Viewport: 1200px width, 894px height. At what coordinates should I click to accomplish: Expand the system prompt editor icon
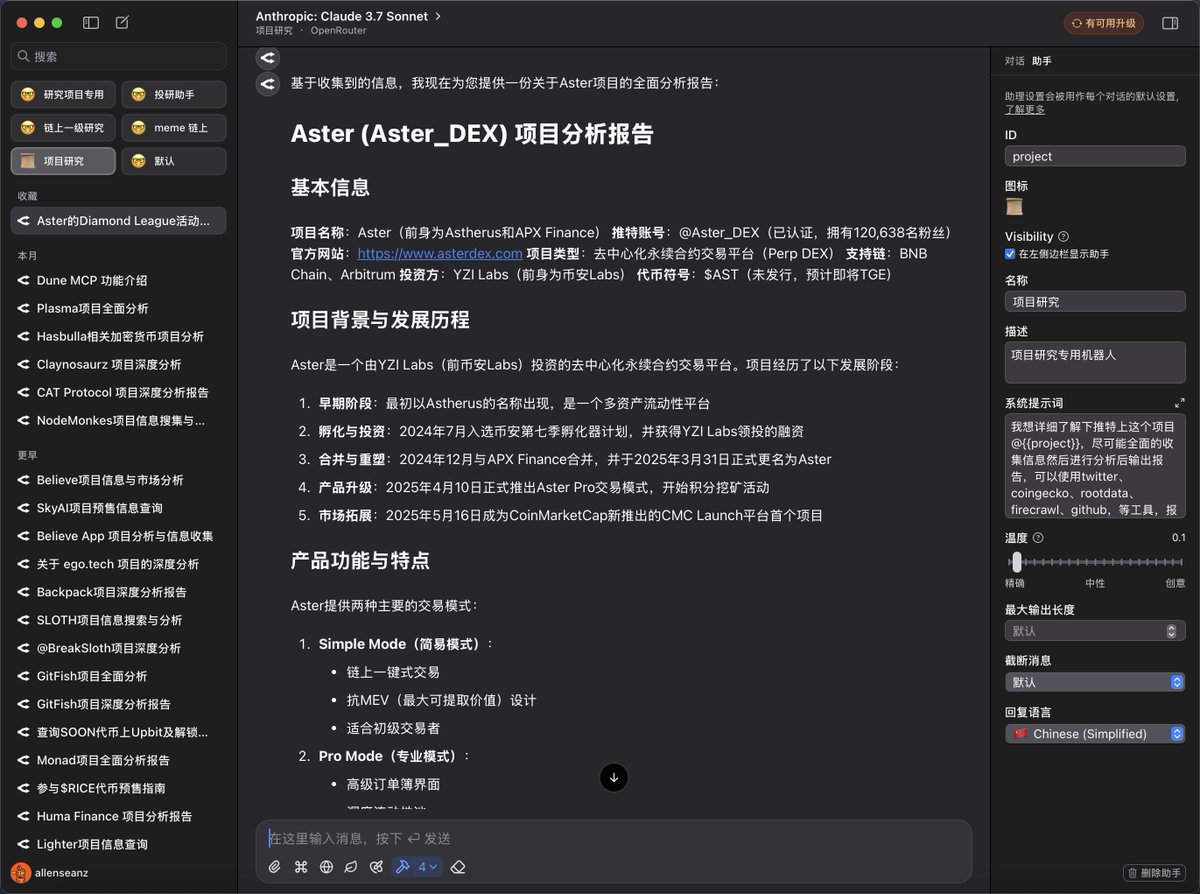[1179, 403]
